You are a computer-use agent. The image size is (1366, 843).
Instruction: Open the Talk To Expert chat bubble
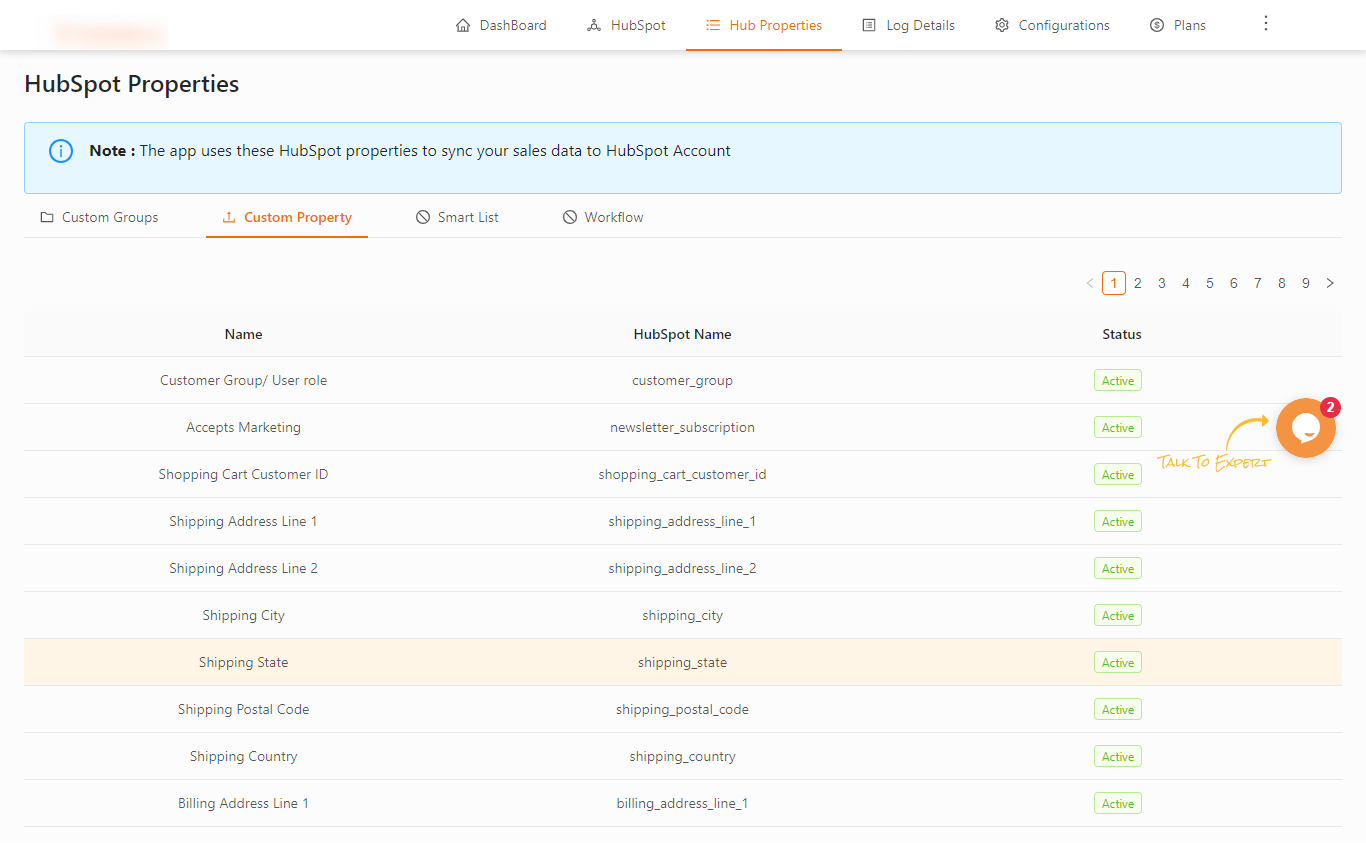1306,428
